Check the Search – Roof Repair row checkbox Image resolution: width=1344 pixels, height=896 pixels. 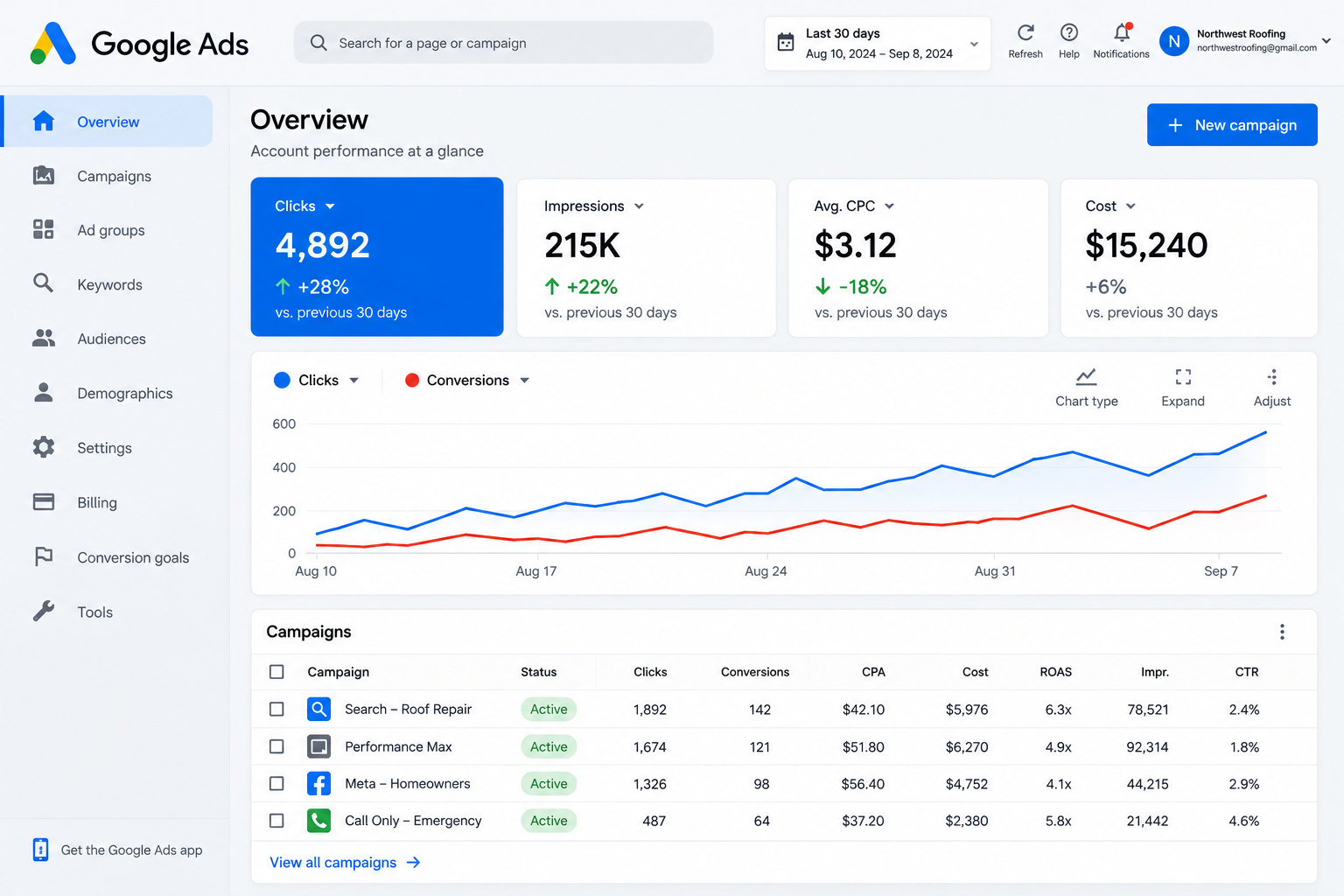click(x=276, y=709)
